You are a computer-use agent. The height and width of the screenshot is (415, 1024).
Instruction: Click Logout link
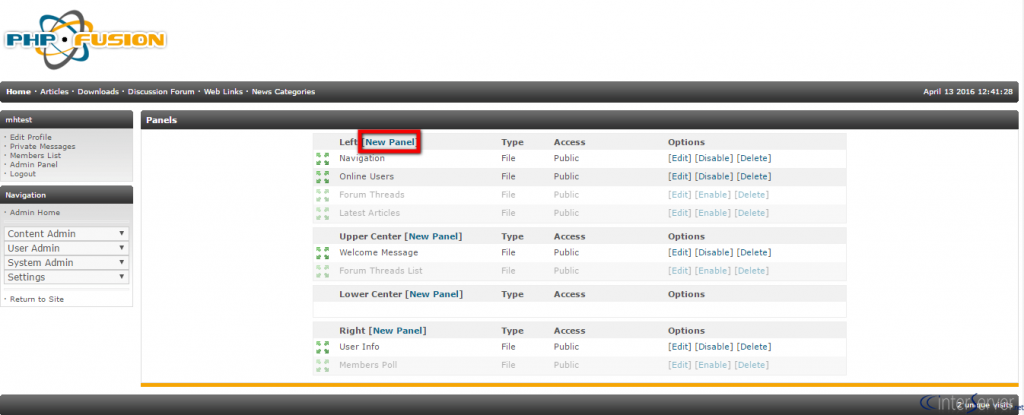pos(23,174)
